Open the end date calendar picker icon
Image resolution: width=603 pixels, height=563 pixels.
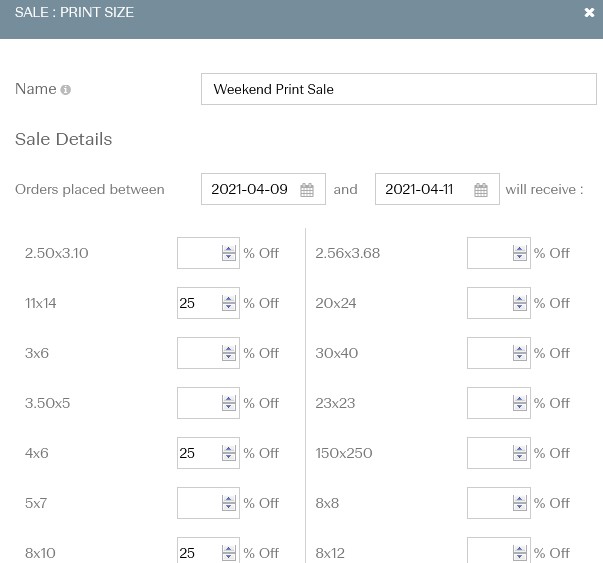point(480,190)
